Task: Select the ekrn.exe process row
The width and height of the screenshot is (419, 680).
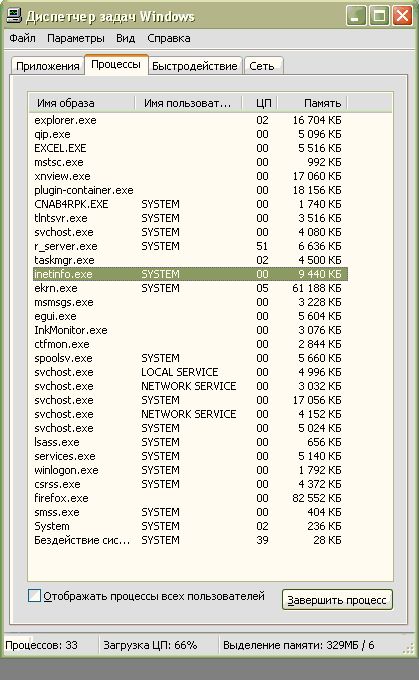Action: click(x=189, y=288)
